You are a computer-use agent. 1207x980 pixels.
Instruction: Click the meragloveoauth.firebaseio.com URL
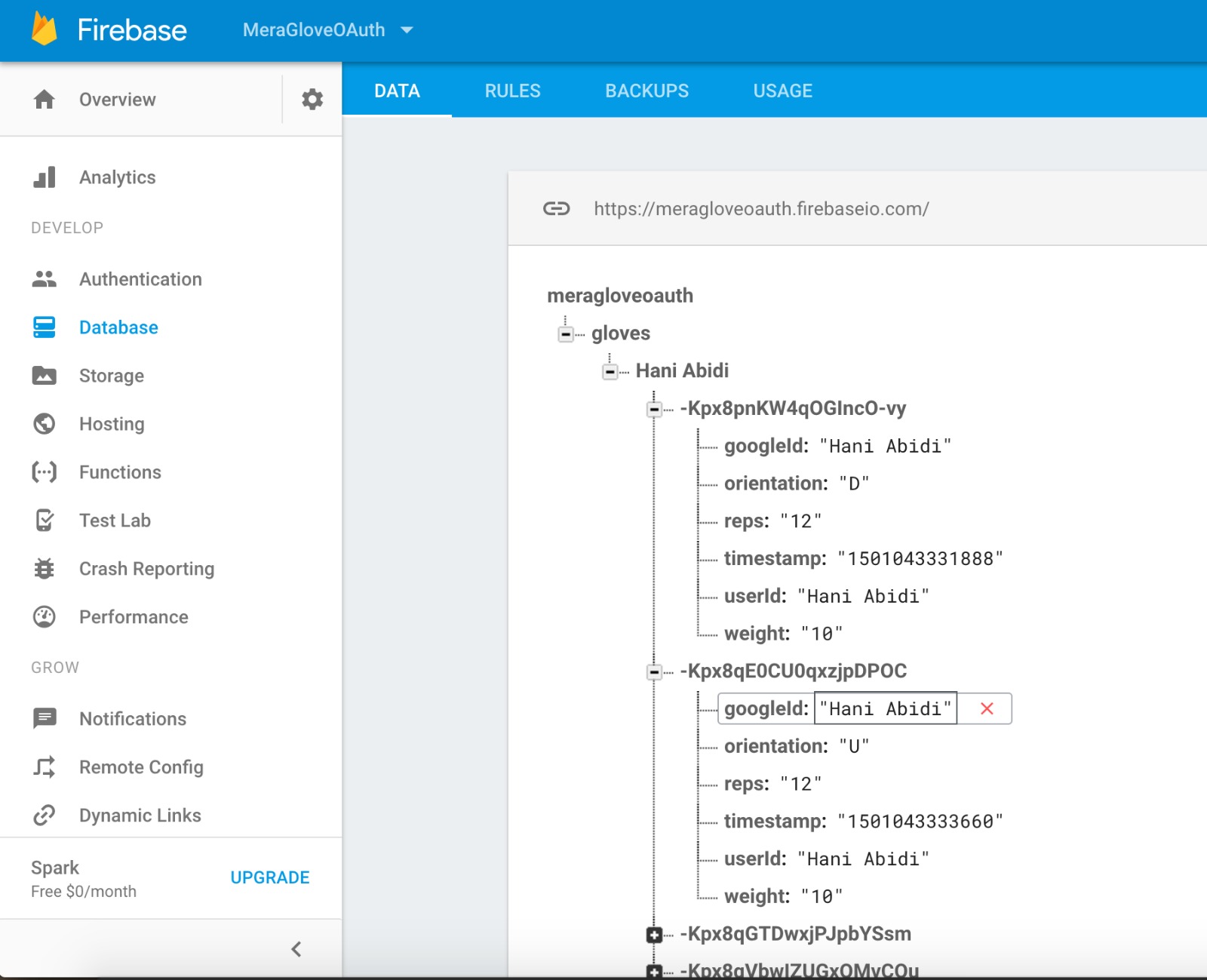click(761, 209)
